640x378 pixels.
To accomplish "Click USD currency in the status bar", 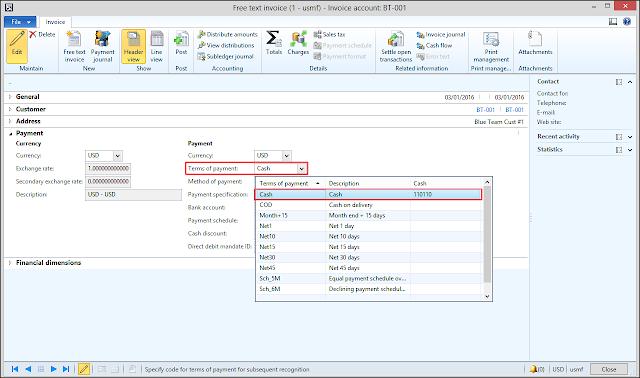I will click(558, 369).
